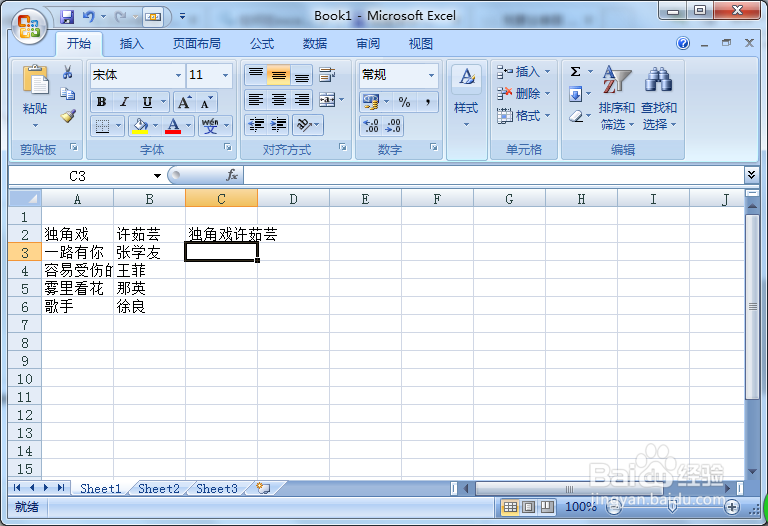Decrease decimal places
768x526 pixels.
tap(393, 126)
